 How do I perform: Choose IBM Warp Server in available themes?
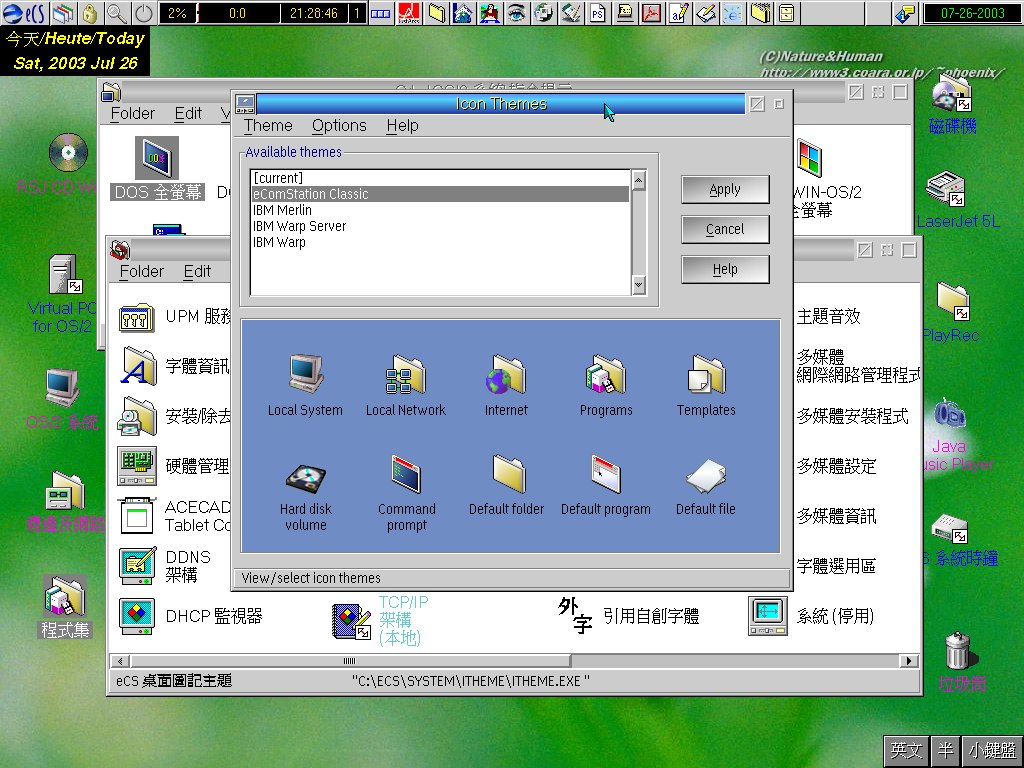pyautogui.click(x=440, y=226)
